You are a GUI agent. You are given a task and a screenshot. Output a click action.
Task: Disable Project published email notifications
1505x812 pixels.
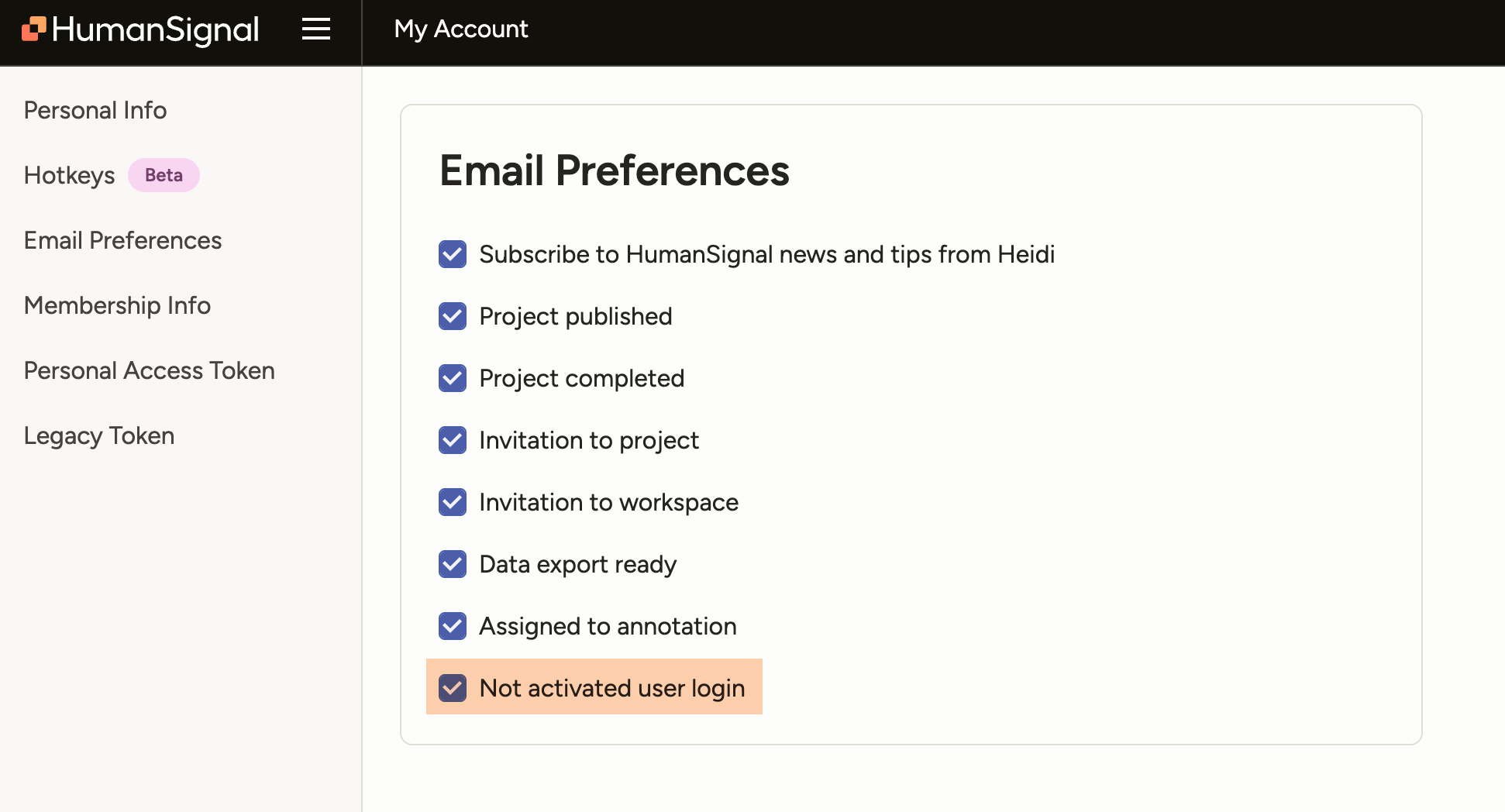(452, 316)
